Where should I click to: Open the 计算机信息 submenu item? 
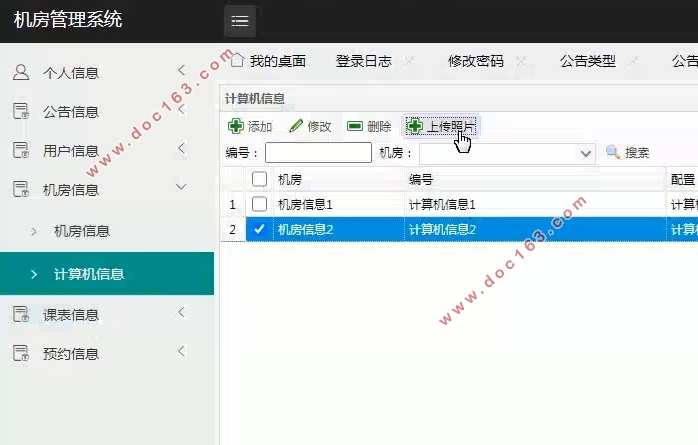coord(107,274)
